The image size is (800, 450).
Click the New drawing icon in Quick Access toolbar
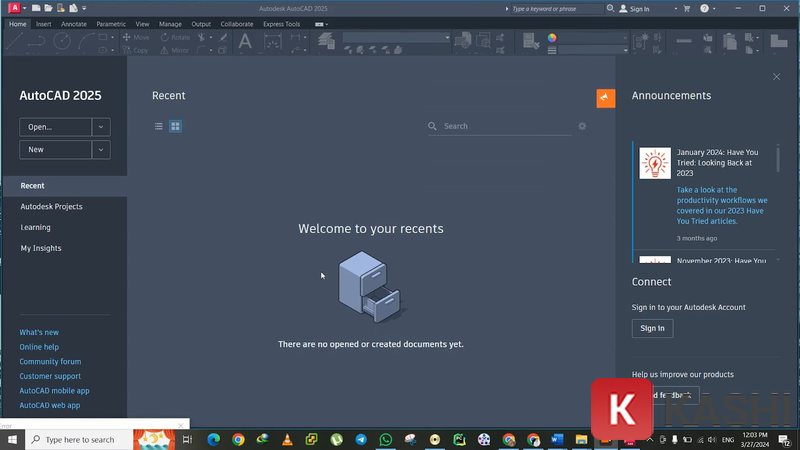36,8
